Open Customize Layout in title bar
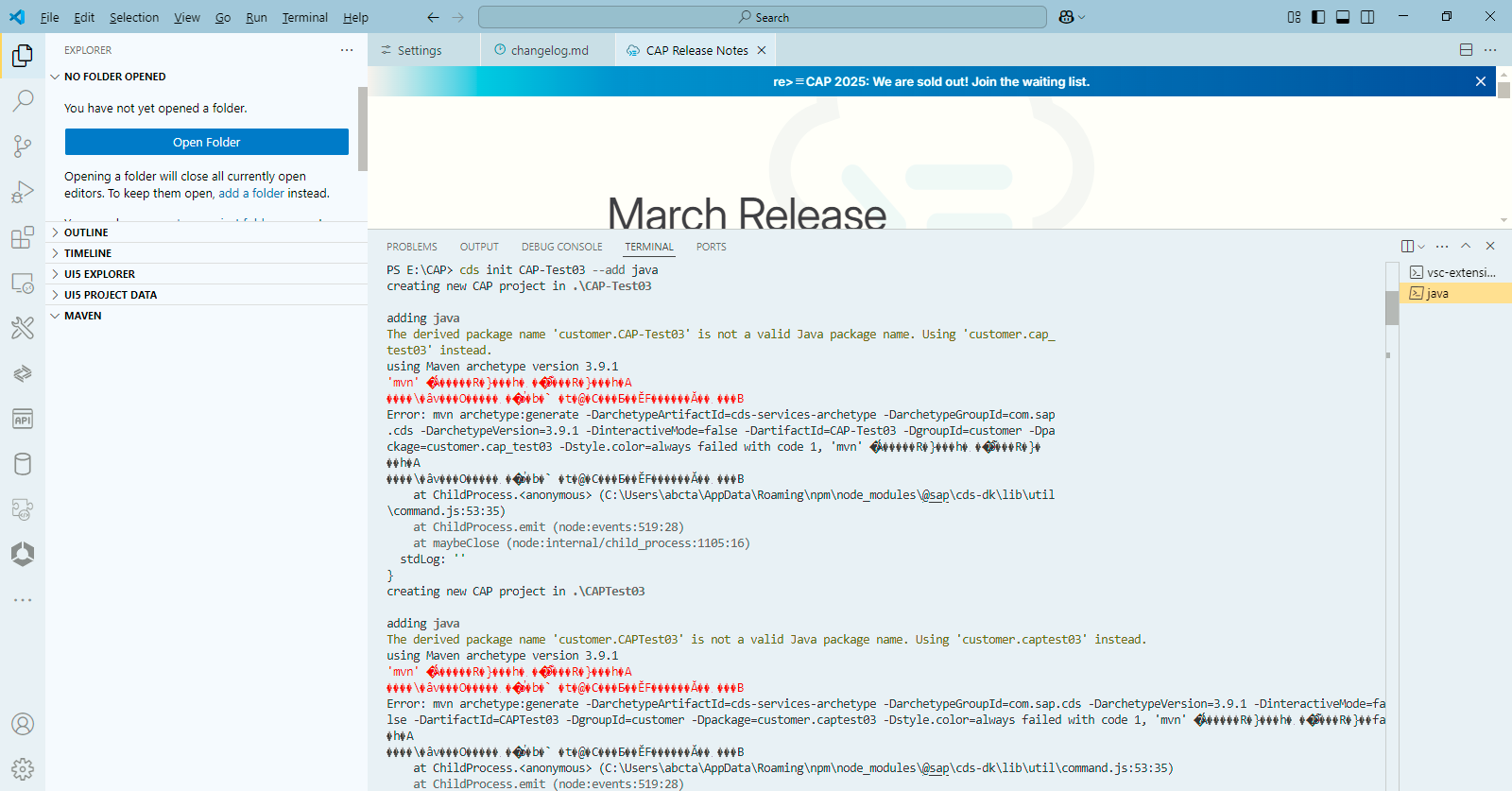The width and height of the screenshot is (1512, 791). point(1294,17)
